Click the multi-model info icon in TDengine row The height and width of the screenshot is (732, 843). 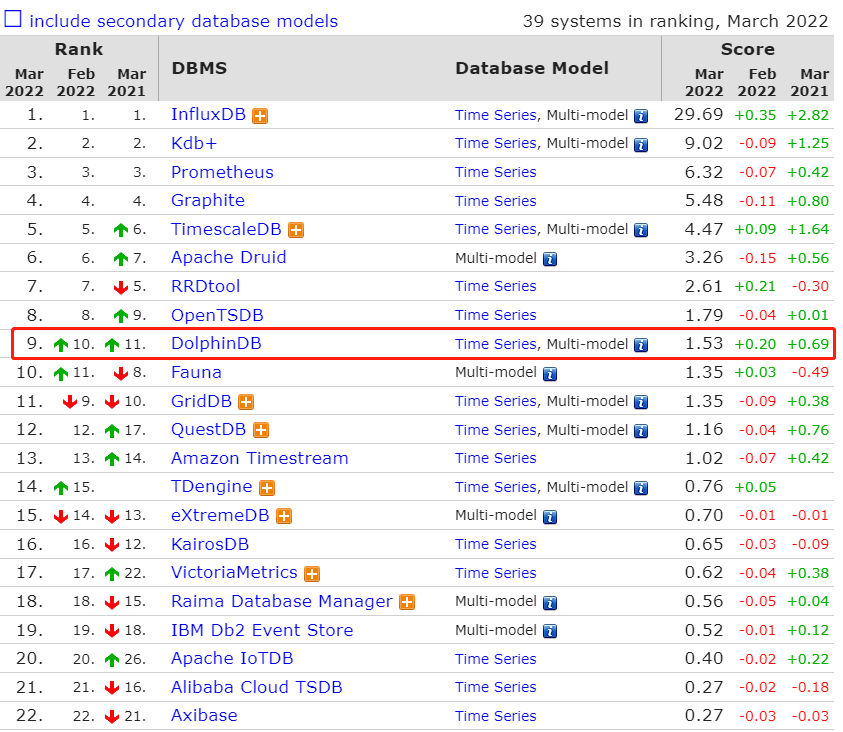click(x=641, y=488)
